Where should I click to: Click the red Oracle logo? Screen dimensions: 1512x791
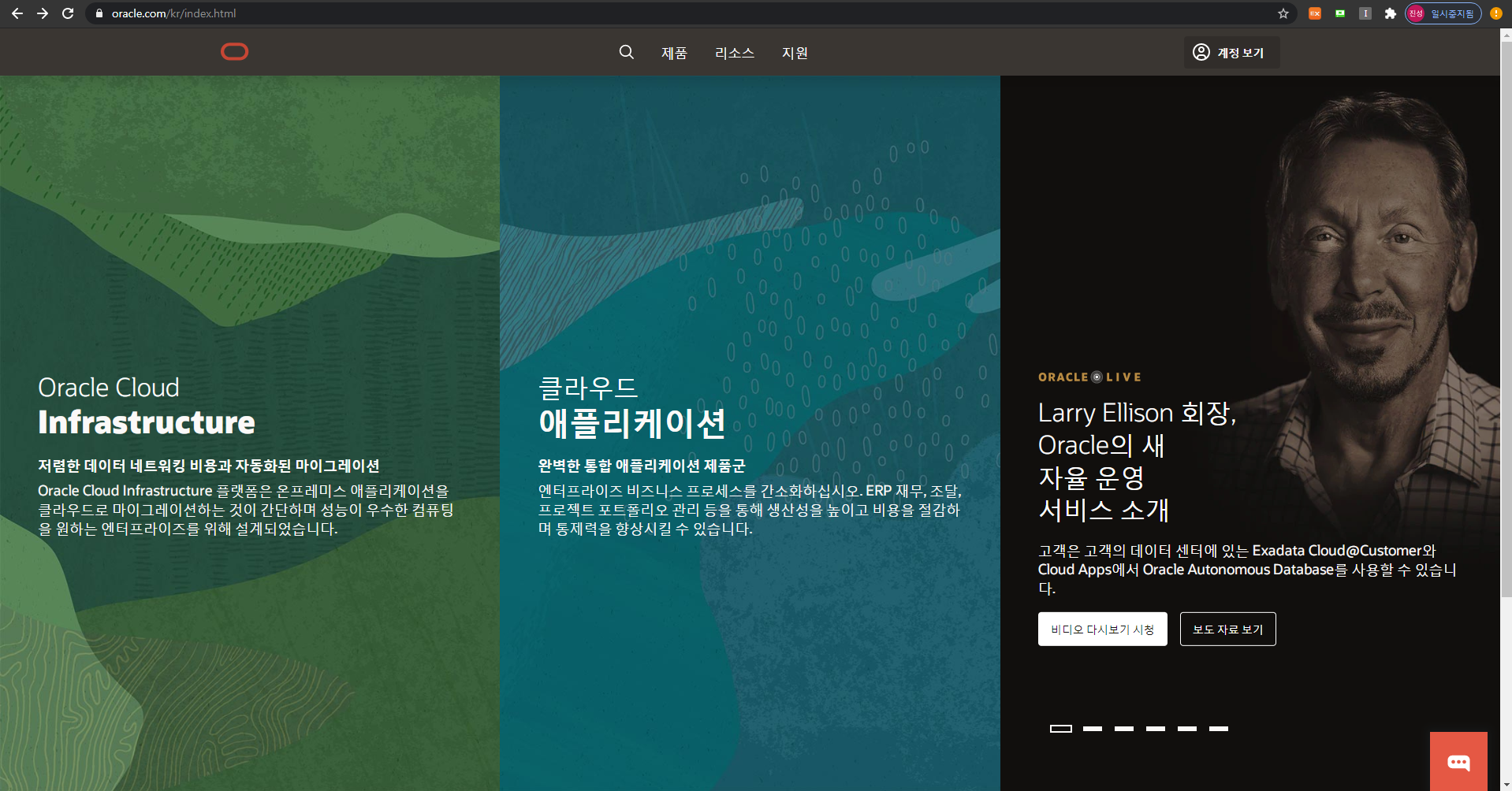point(235,52)
